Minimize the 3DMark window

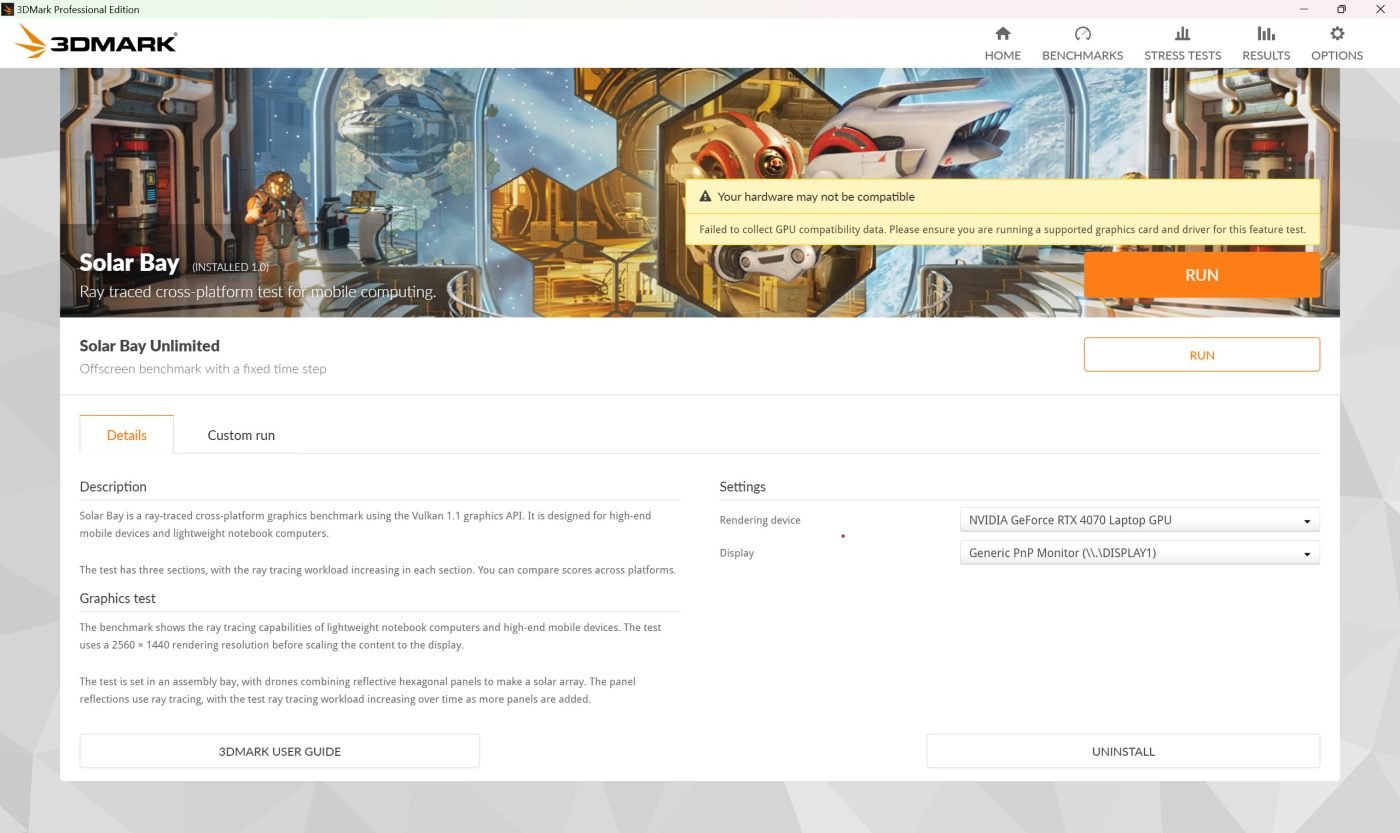pyautogui.click(x=1304, y=9)
